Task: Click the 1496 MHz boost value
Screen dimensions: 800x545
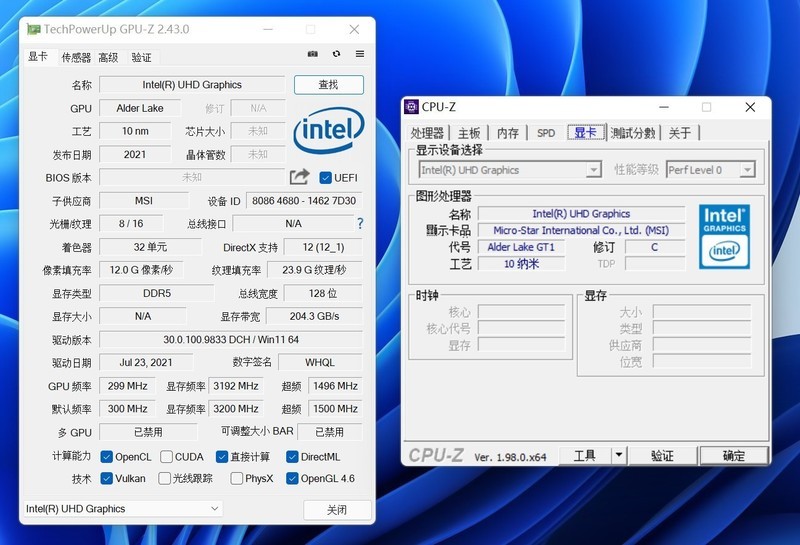Action: [335, 386]
